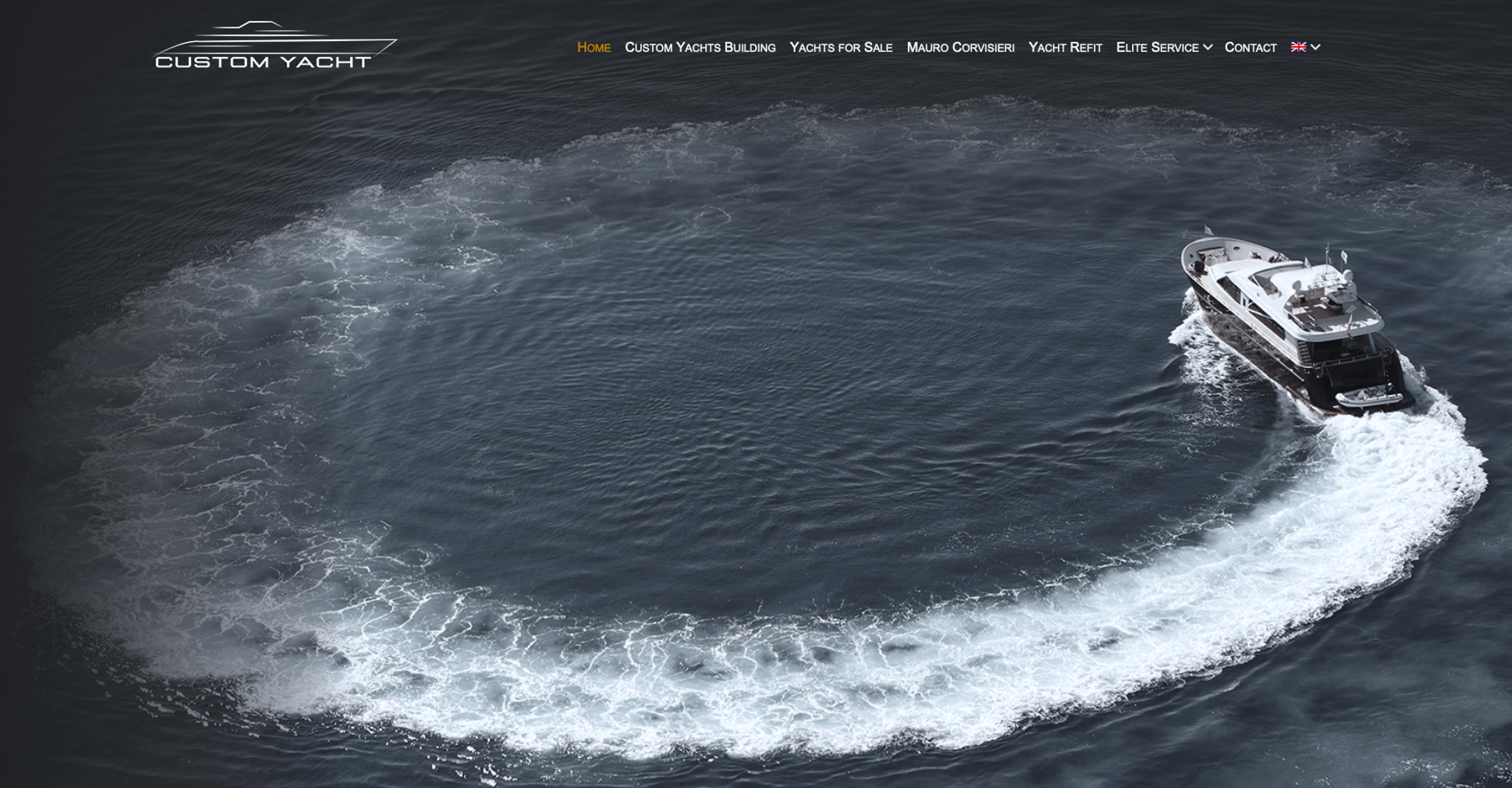Image resolution: width=1512 pixels, height=788 pixels.
Task: Click the UK flag language icon
Action: pyautogui.click(x=1298, y=47)
